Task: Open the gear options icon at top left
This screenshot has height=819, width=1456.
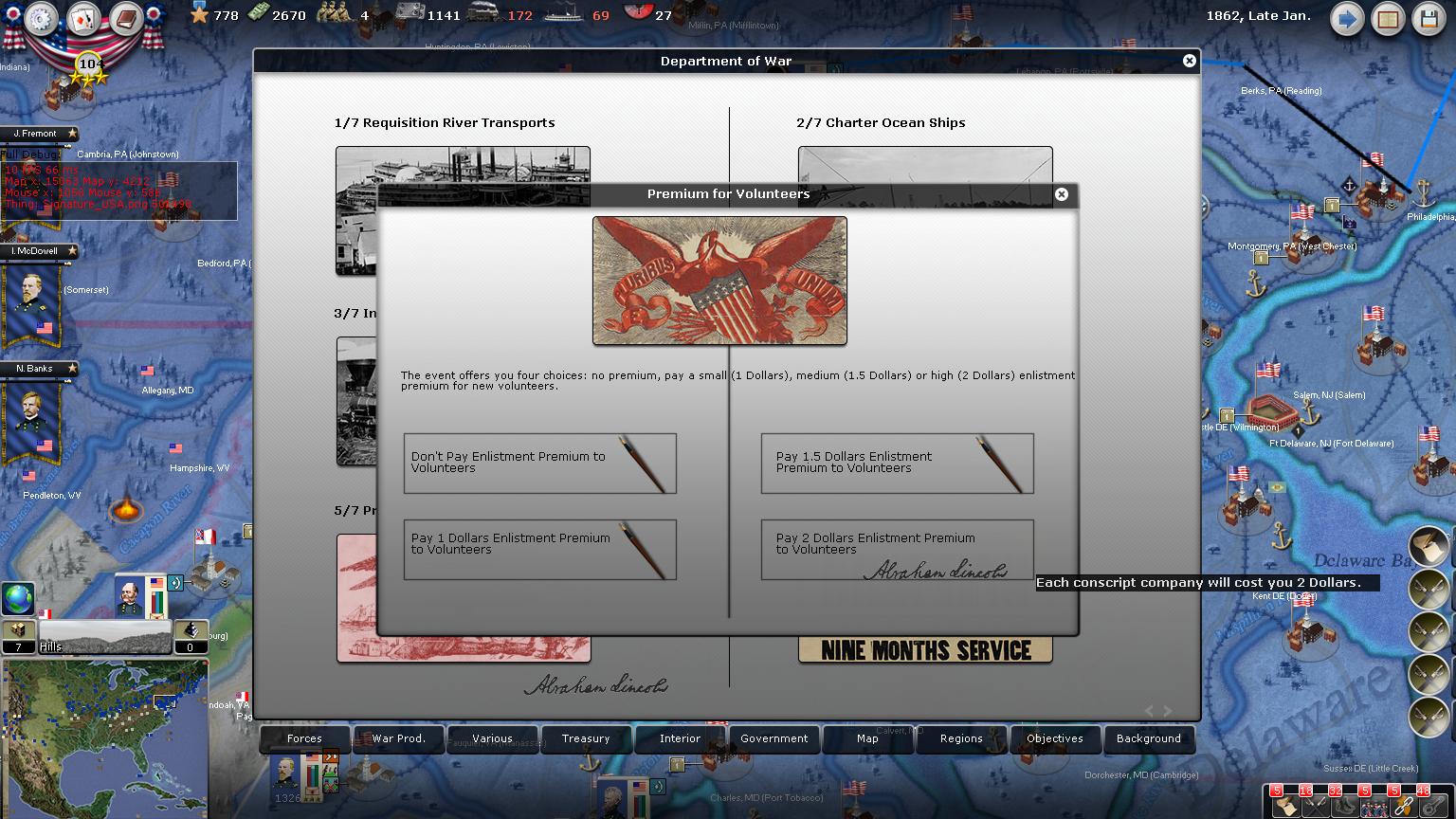Action: point(41,19)
